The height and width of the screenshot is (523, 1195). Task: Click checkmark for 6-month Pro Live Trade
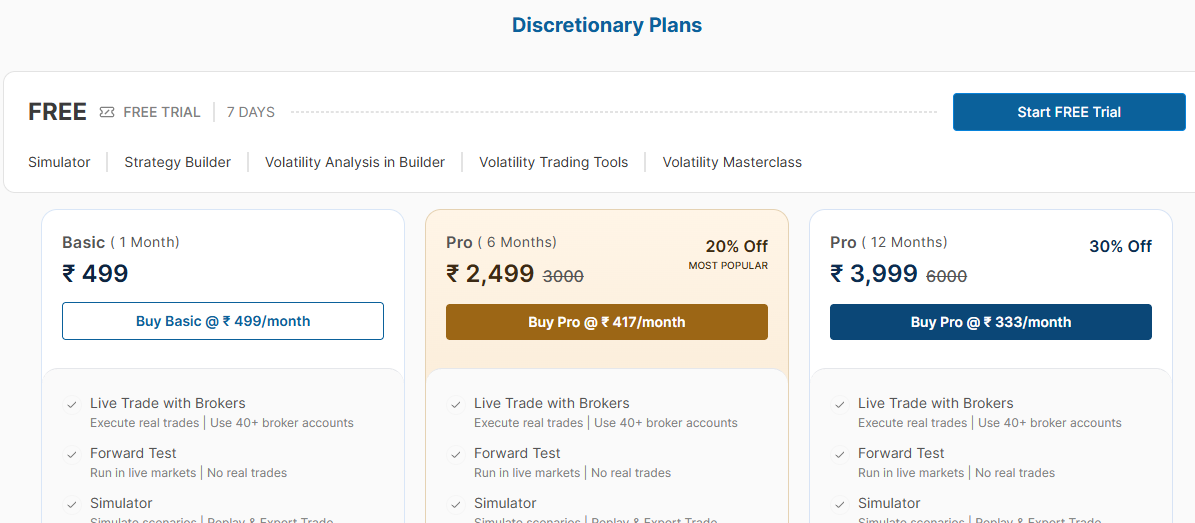[456, 405]
